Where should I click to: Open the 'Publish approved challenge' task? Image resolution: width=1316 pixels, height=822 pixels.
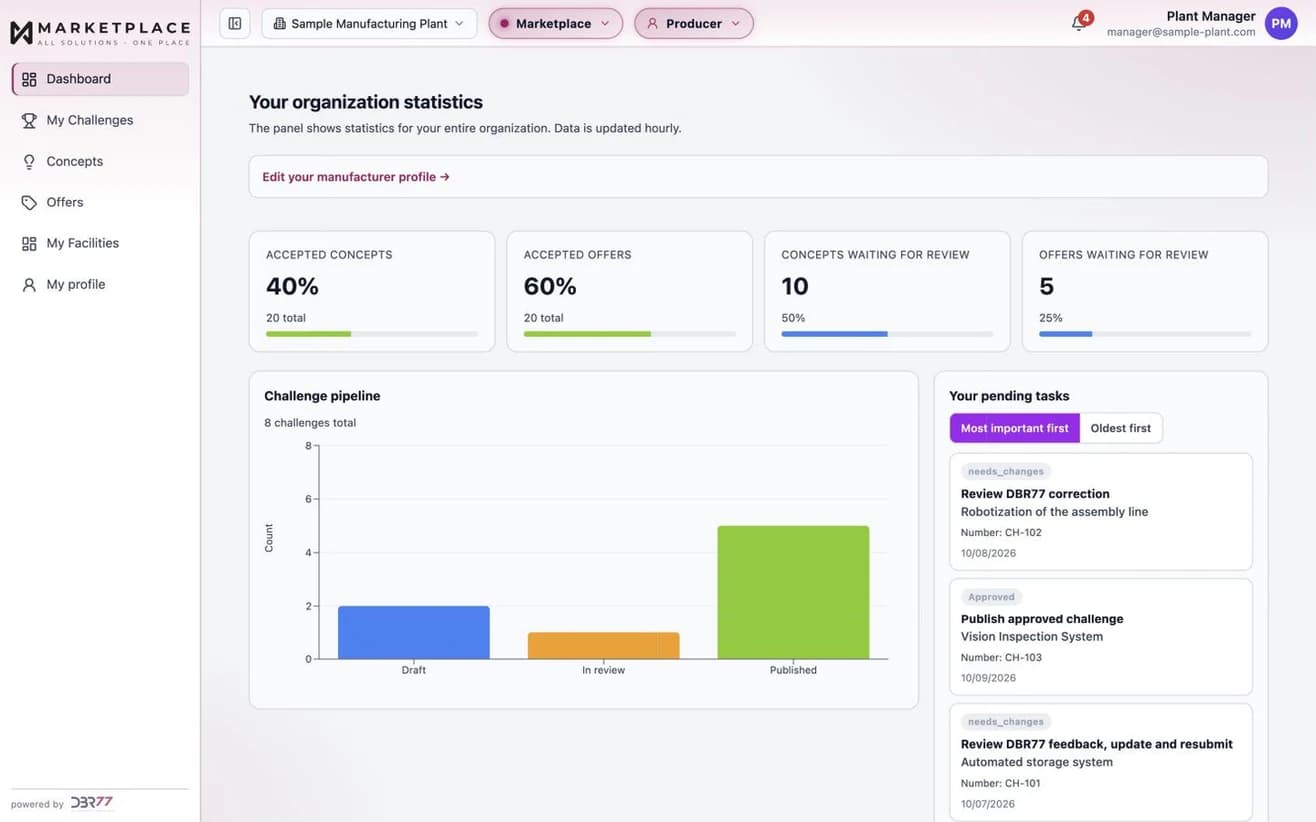(1101, 637)
